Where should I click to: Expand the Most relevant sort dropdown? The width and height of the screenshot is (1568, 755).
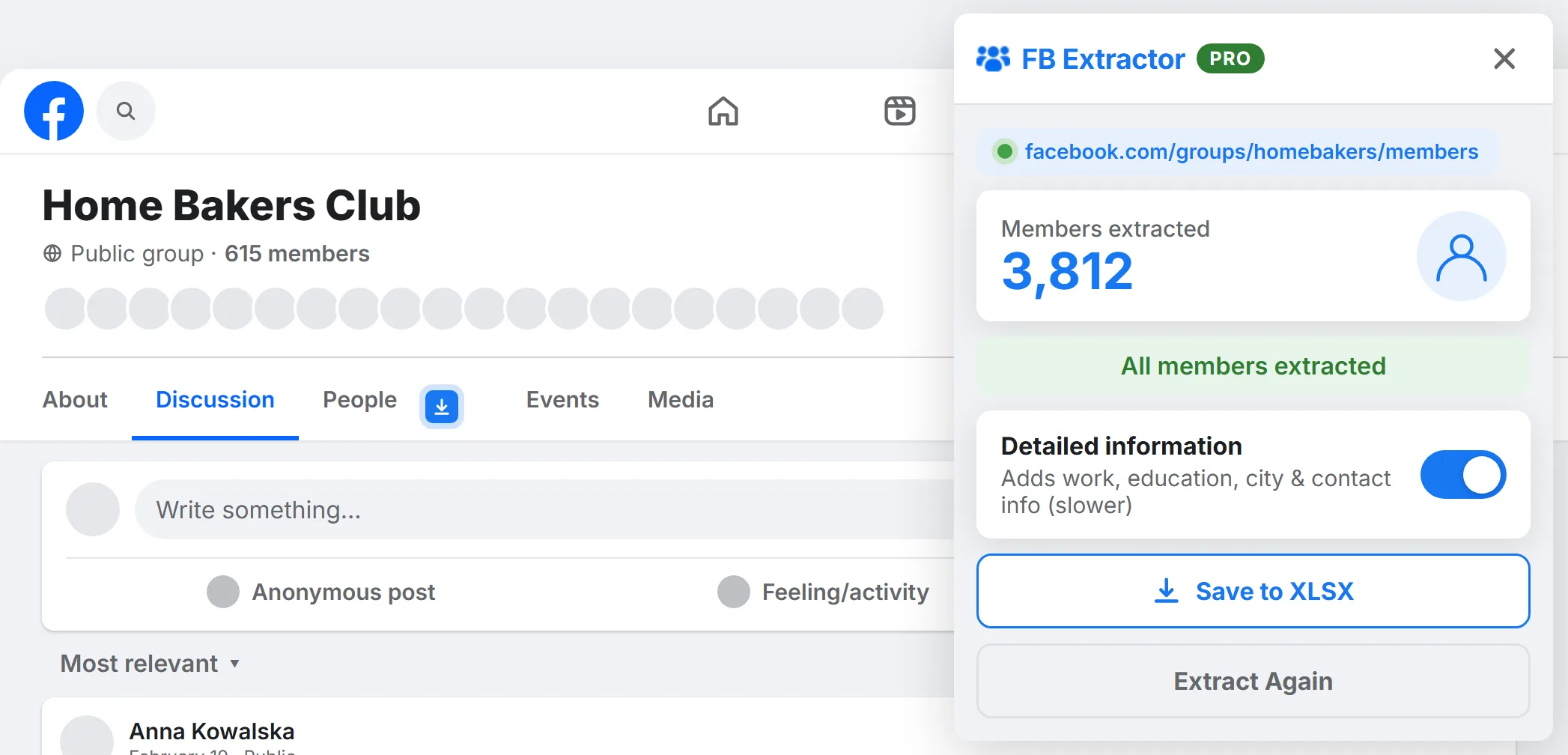pyautogui.click(x=151, y=664)
